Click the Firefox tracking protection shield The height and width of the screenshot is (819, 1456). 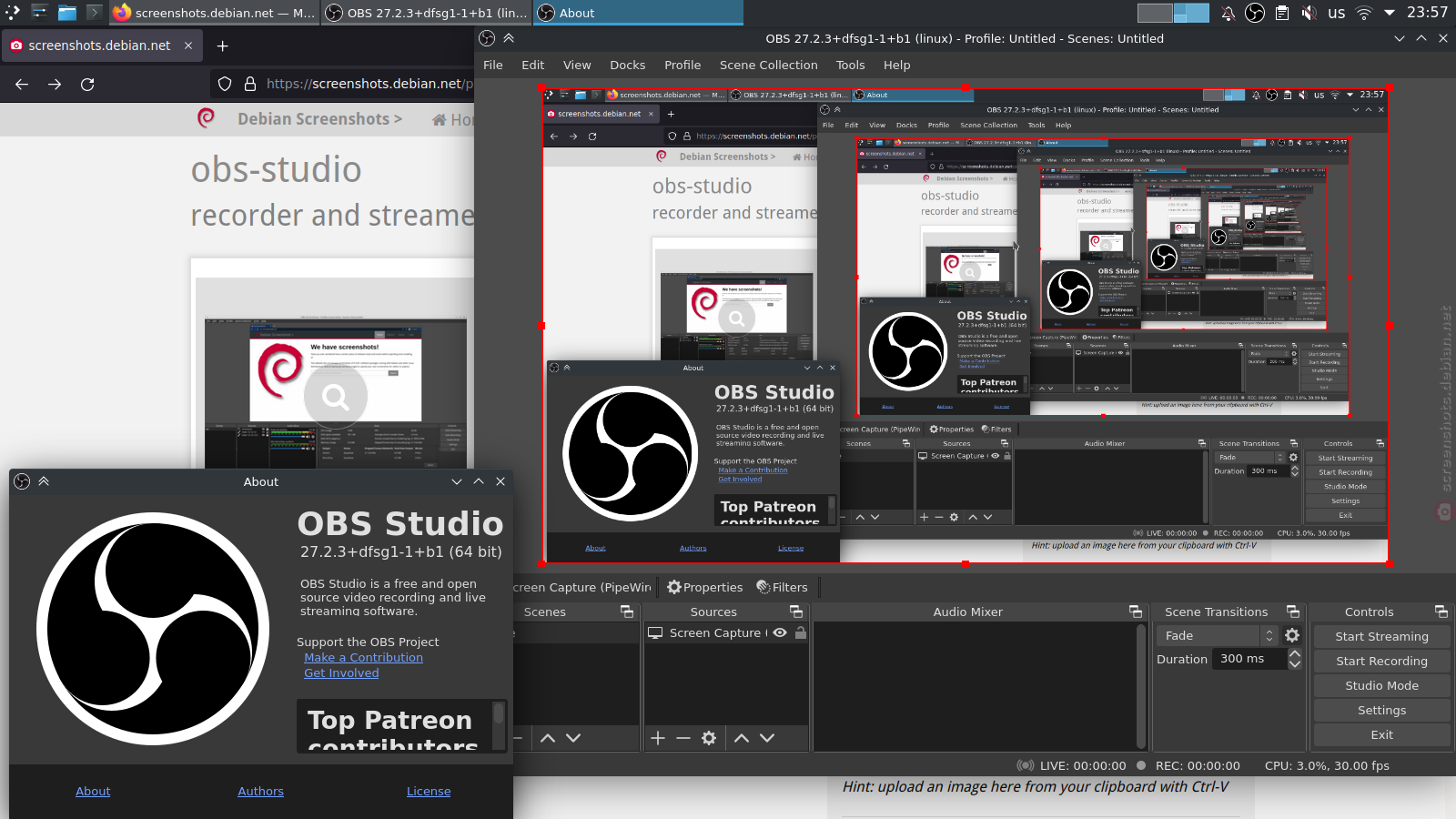pos(225,84)
